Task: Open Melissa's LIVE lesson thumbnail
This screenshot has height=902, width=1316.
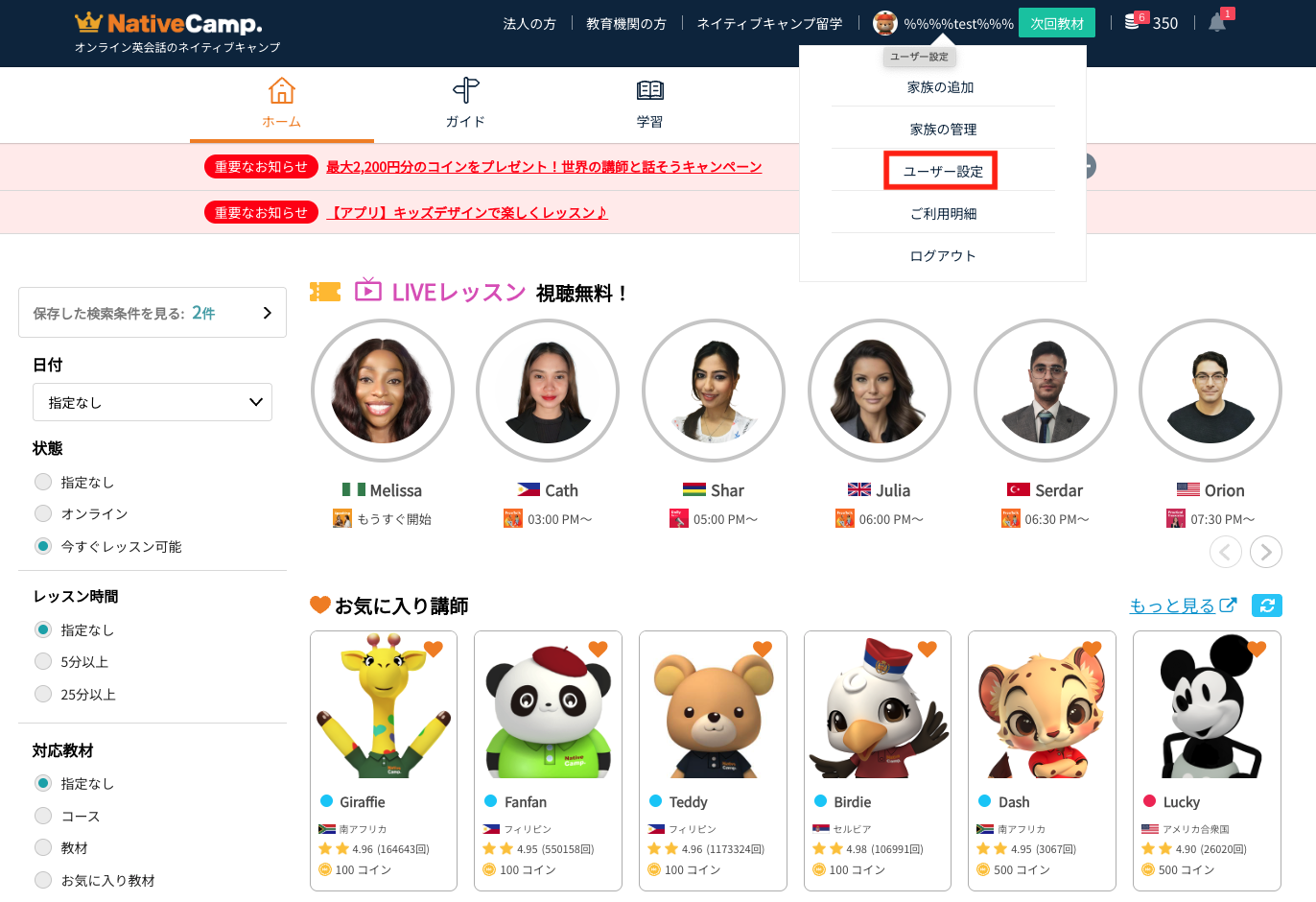Action: [x=382, y=392]
